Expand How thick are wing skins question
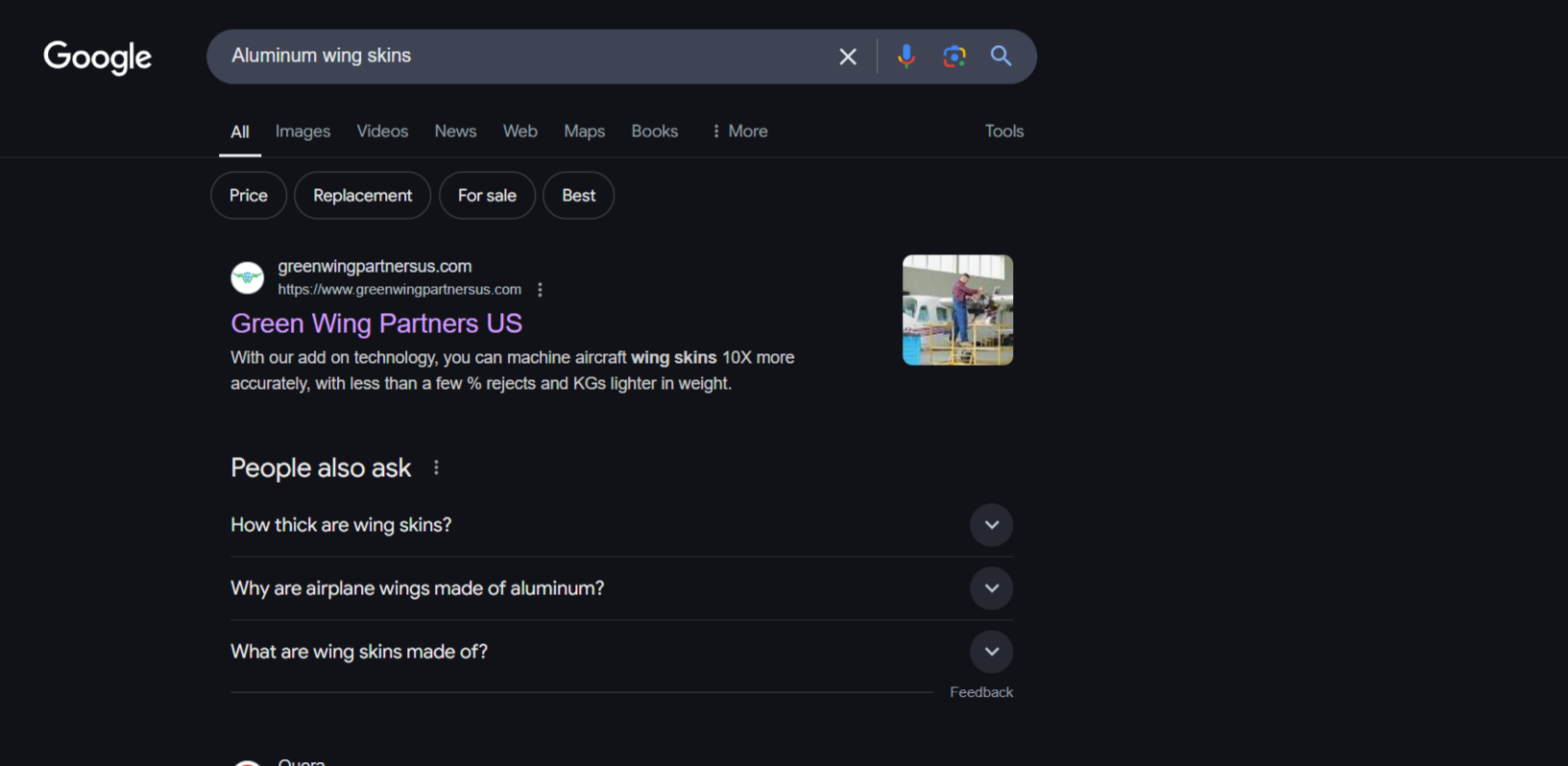The width and height of the screenshot is (1568, 766). 621,525
